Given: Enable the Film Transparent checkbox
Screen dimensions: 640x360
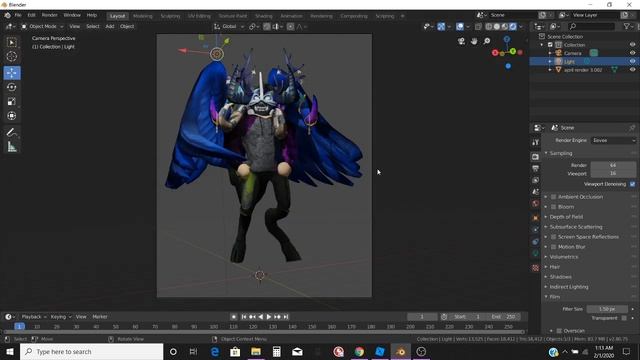Looking at the screenshot, I should pyautogui.click(x=624, y=318).
